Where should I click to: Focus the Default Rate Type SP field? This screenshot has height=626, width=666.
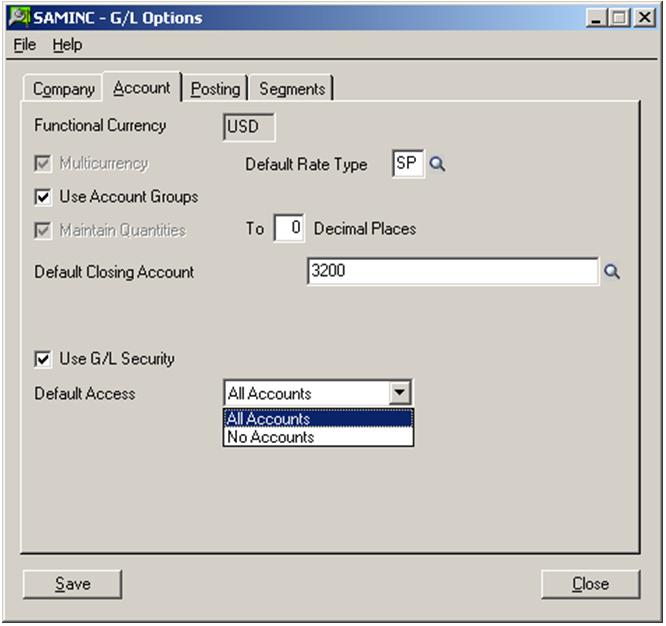(407, 164)
